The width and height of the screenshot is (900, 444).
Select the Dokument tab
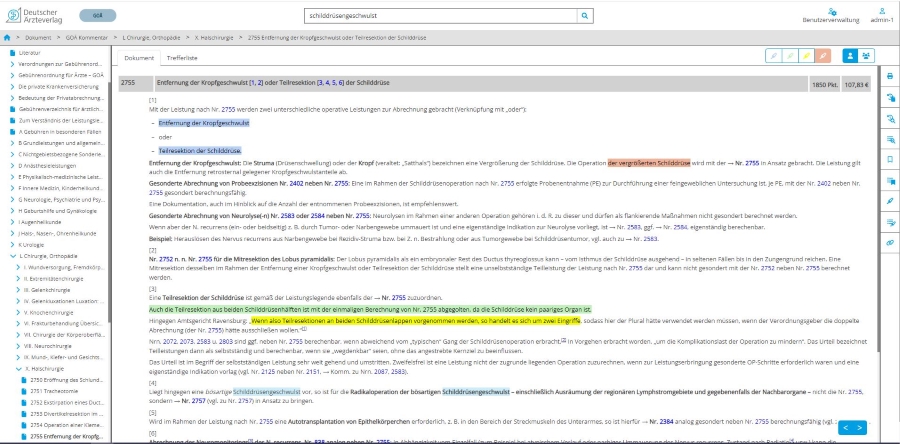tap(139, 59)
